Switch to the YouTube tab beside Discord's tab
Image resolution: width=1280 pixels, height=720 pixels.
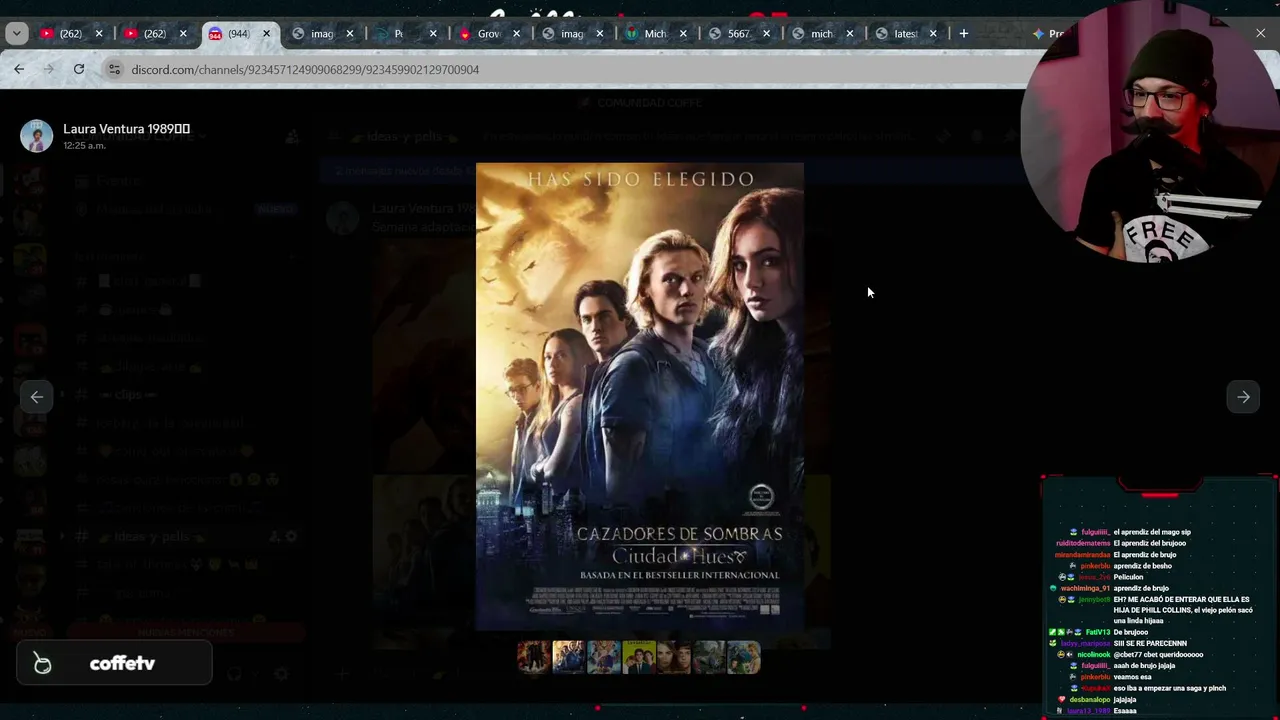[156, 33]
